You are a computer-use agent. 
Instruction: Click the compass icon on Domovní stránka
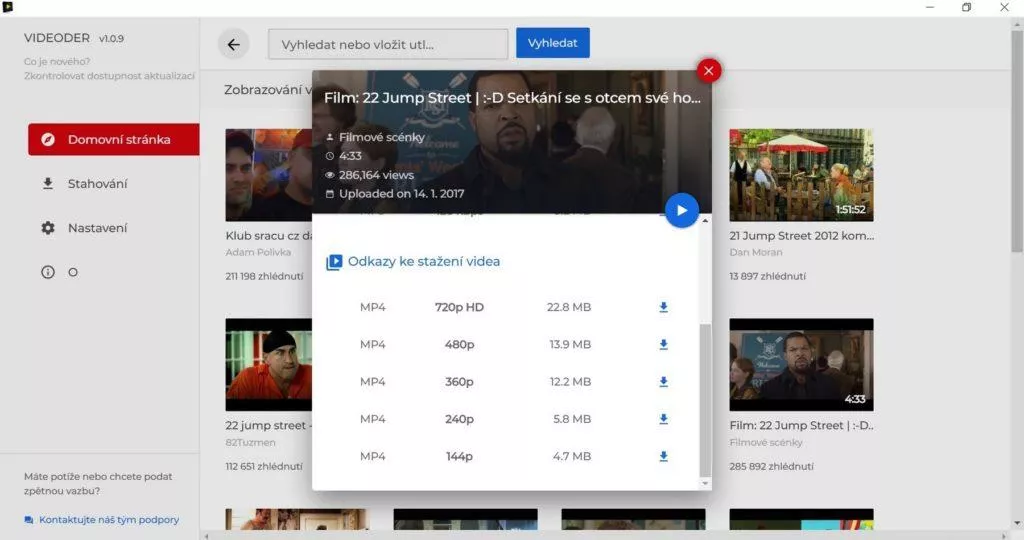(48, 139)
